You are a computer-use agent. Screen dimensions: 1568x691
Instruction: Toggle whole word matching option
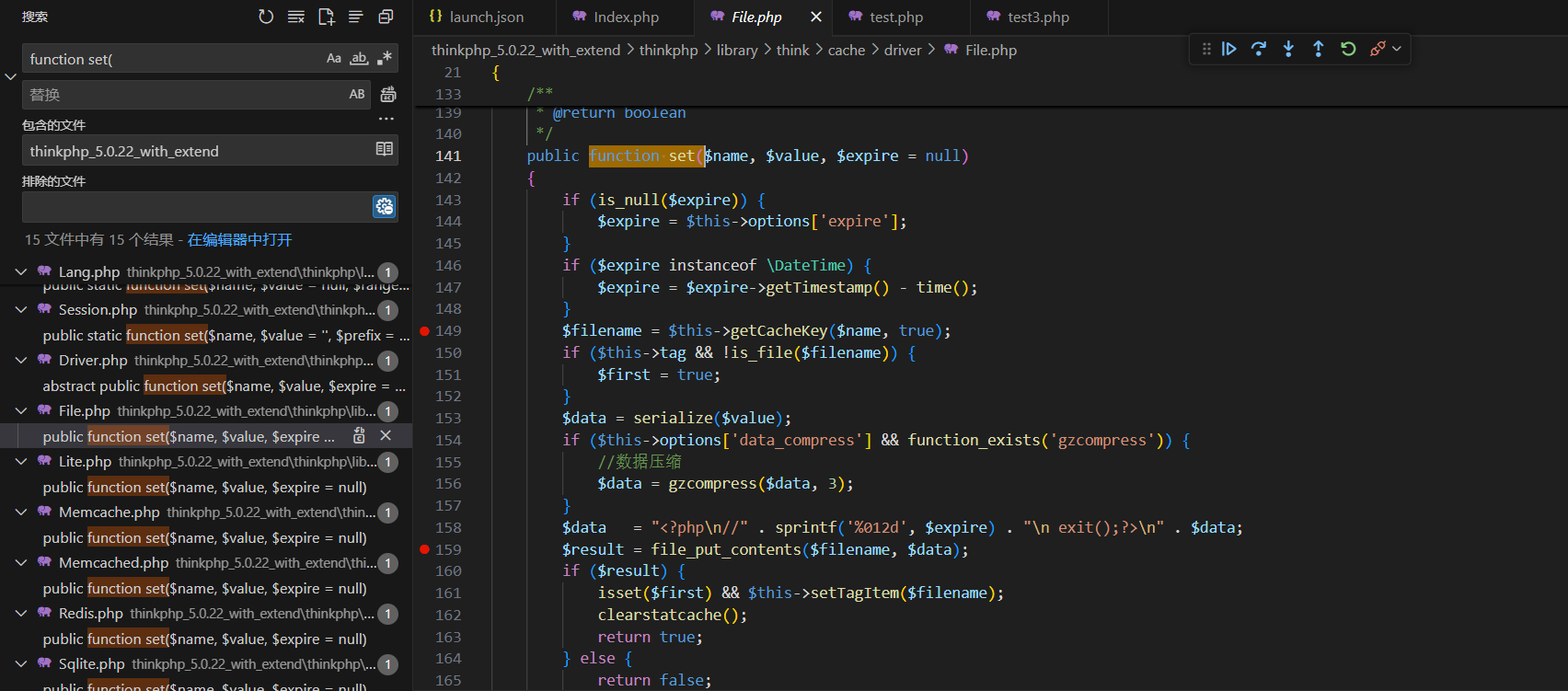(x=359, y=59)
